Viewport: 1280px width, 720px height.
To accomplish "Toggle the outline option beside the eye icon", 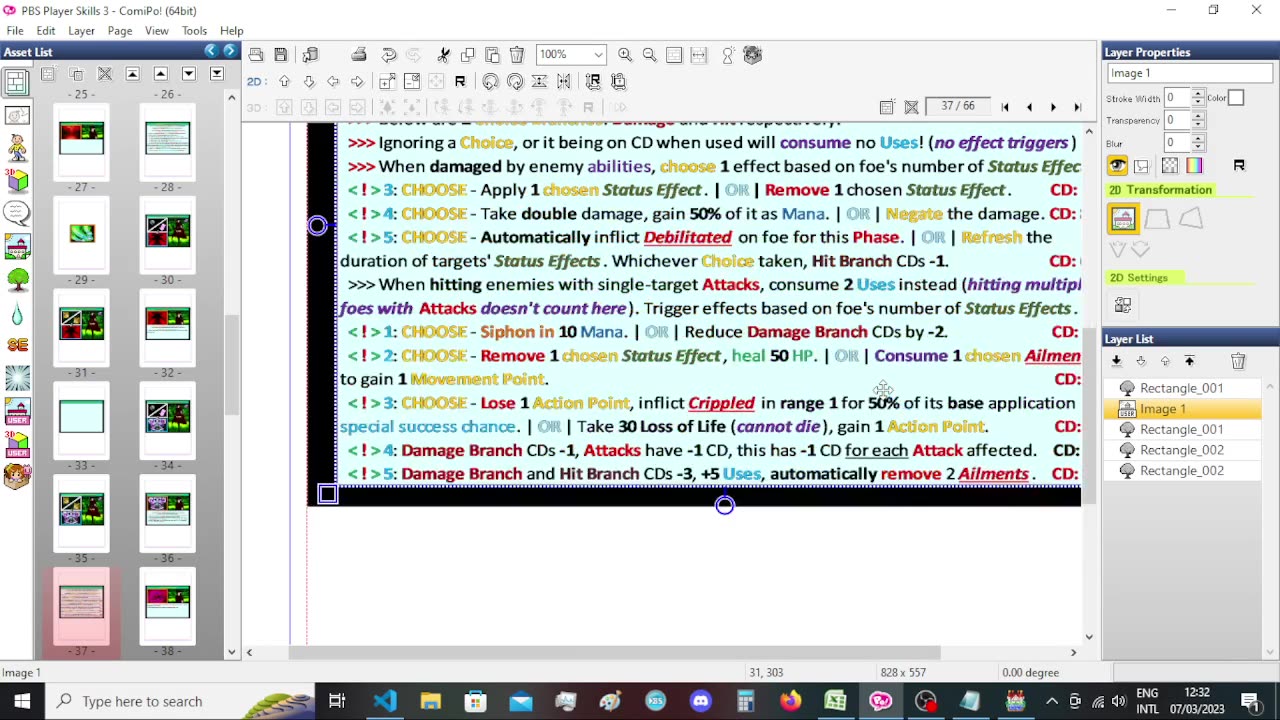I will tap(1142, 166).
